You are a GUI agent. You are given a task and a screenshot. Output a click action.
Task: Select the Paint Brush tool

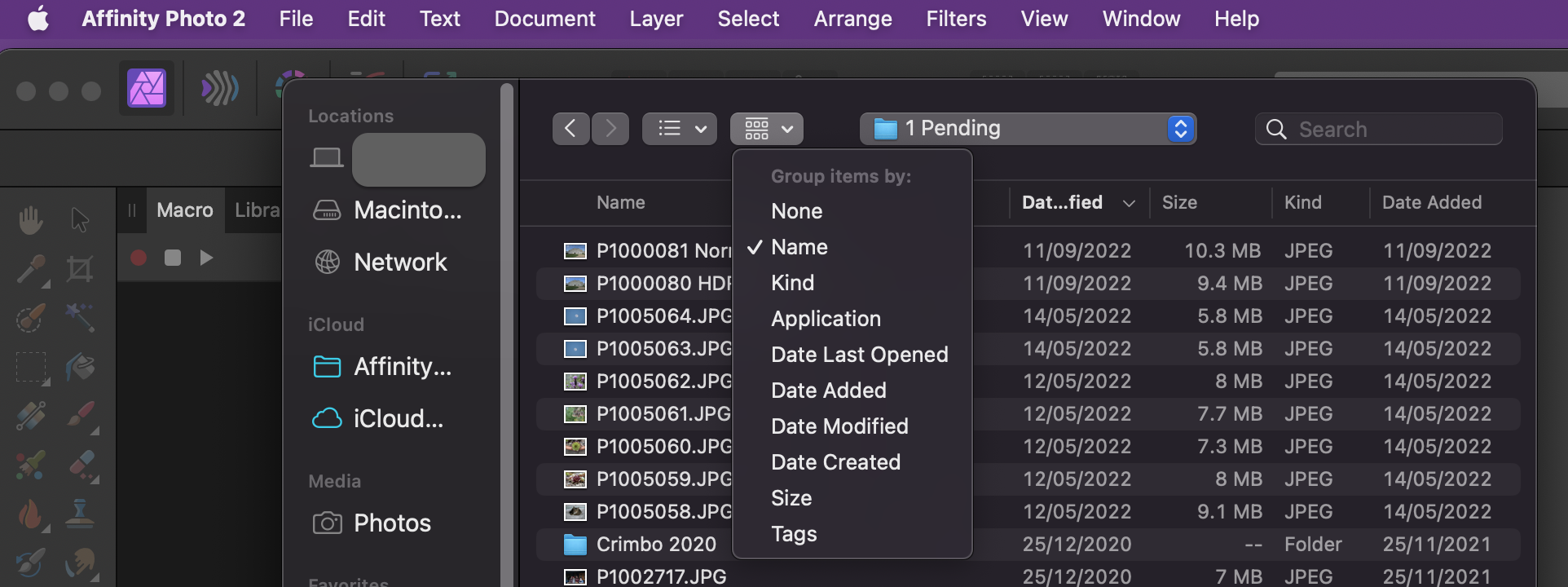[x=80, y=417]
